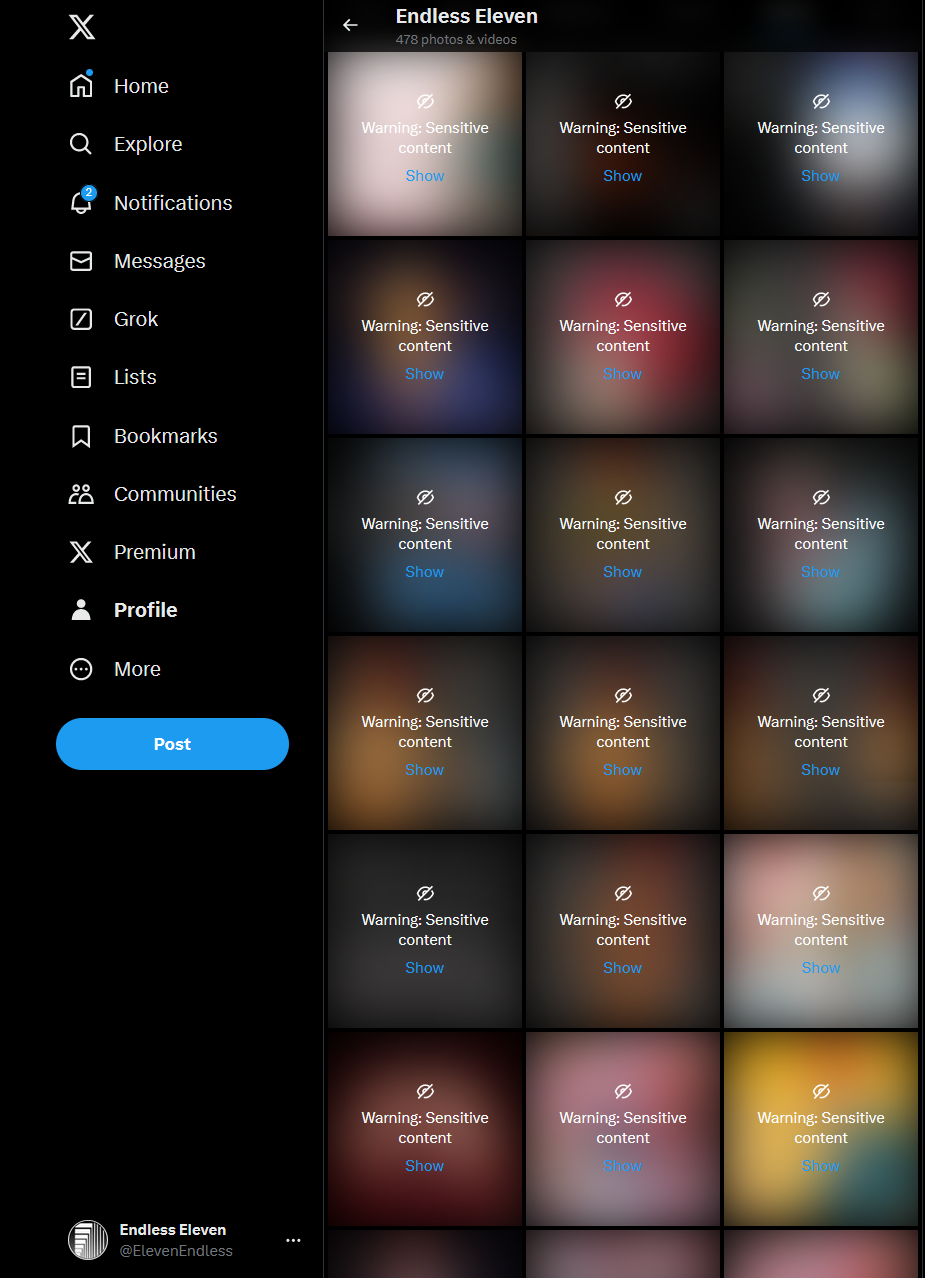
Task: Select the Profile person icon
Action: [81, 610]
